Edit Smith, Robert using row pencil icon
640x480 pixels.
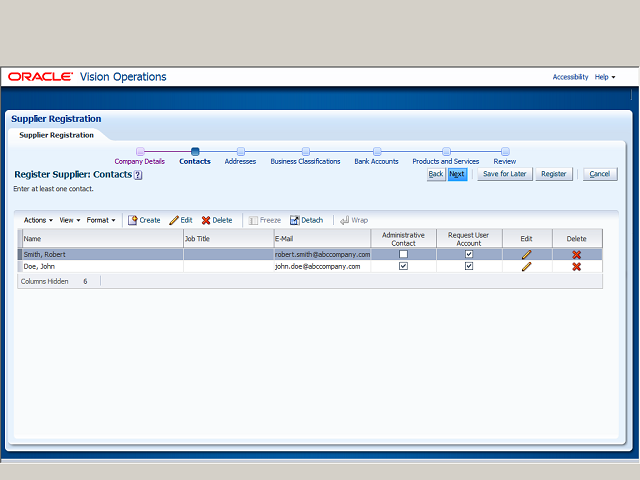coord(527,255)
